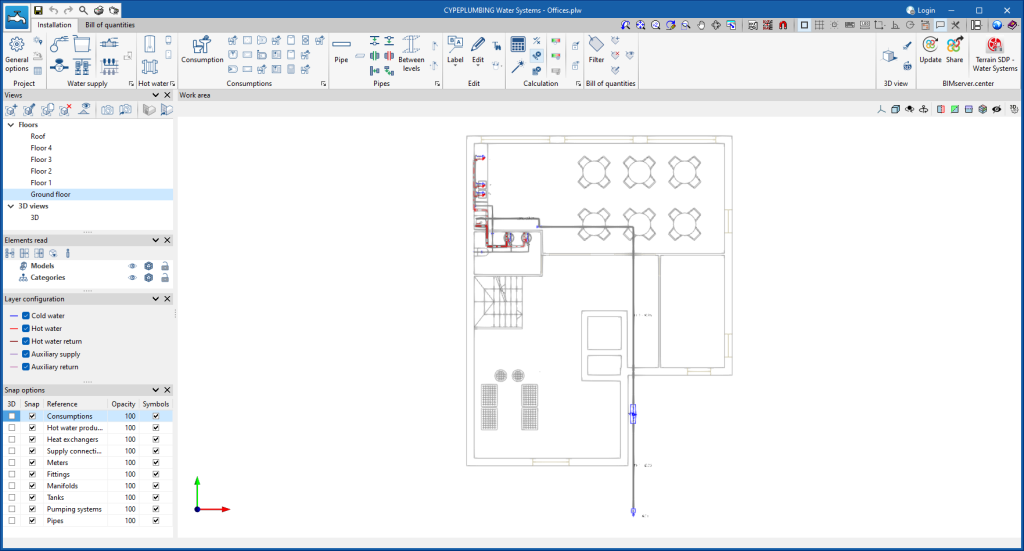The height and width of the screenshot is (551, 1024).
Task: Uncheck the Cold water layer checkbox
Action: [x=26, y=315]
